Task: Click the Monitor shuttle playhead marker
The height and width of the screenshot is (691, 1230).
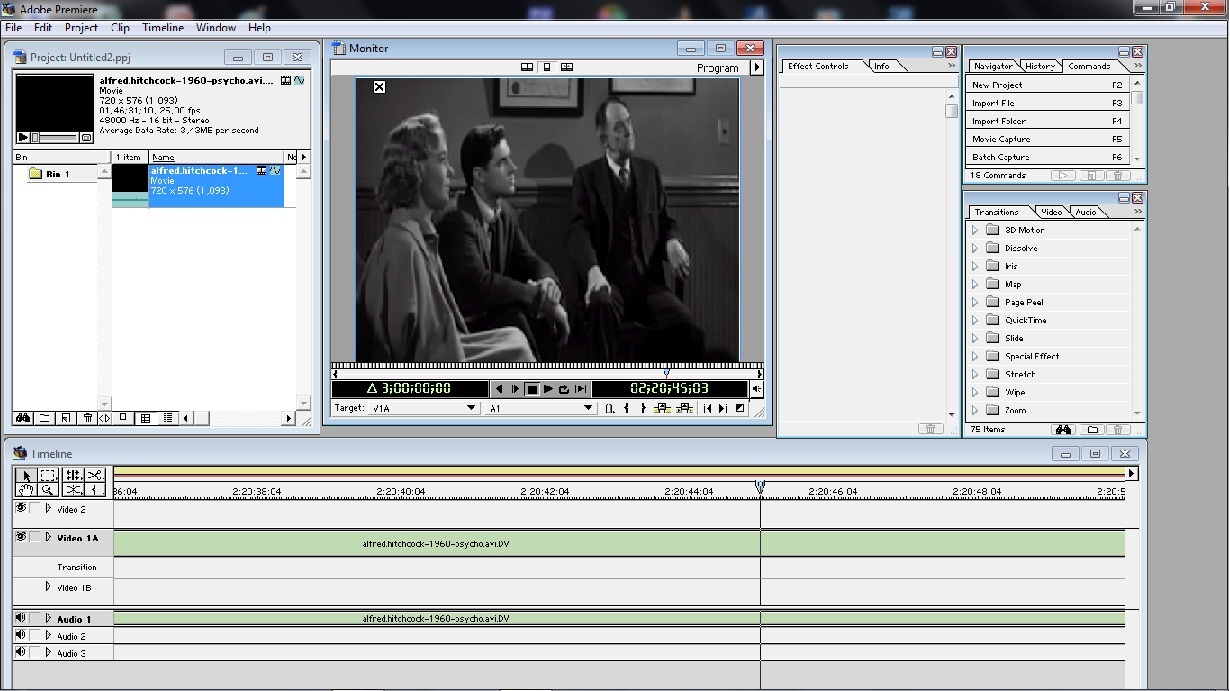Action: 667,374
